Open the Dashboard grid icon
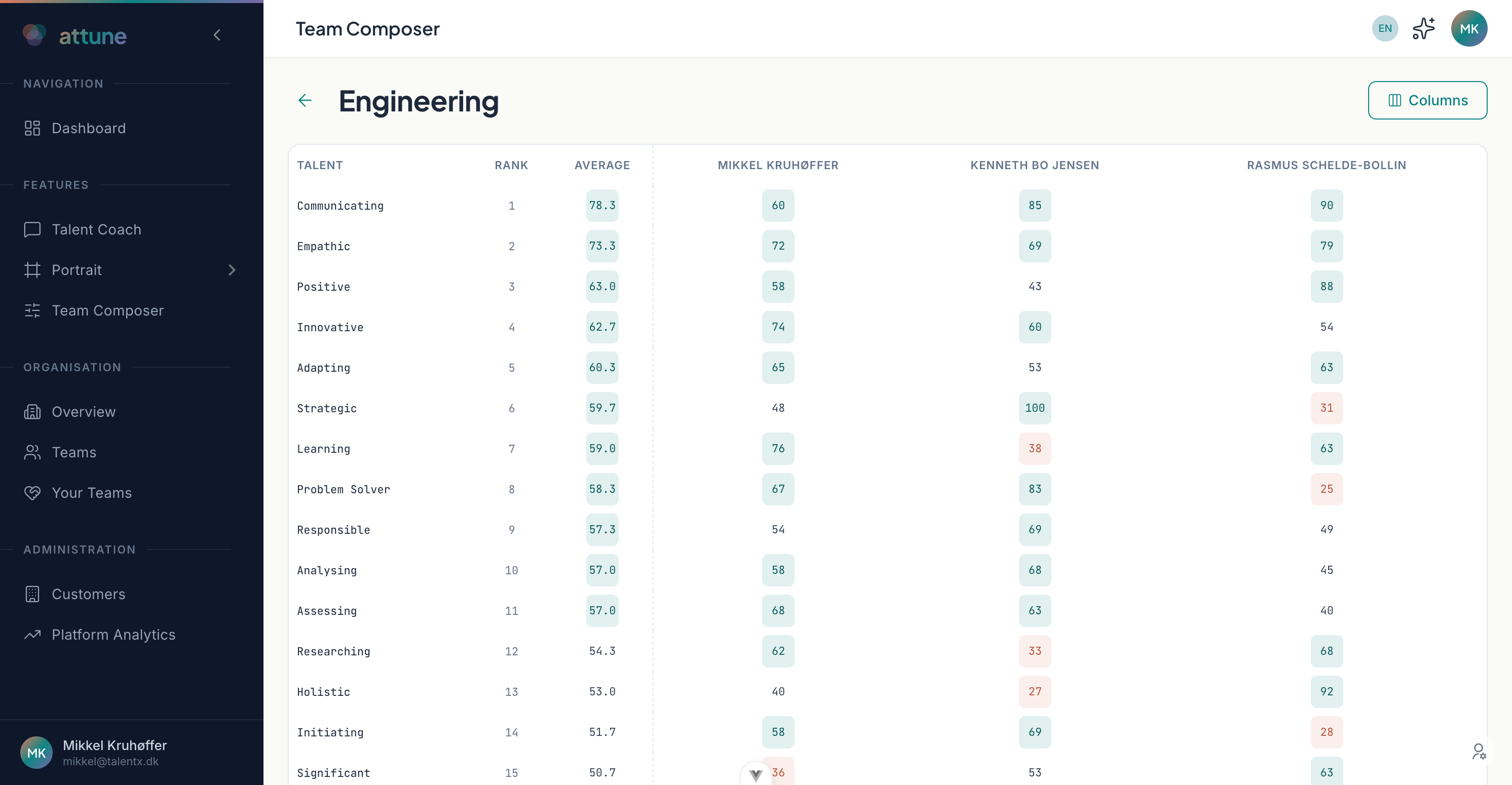Viewport: 1512px width, 785px height. pyautogui.click(x=32, y=128)
